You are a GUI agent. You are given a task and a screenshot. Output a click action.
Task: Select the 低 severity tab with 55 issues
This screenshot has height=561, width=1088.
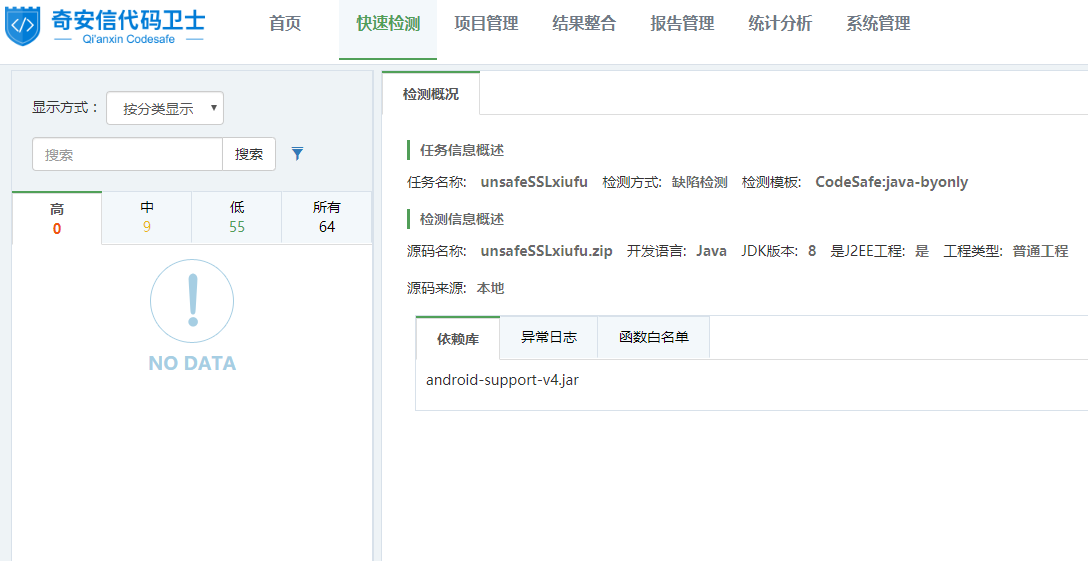[x=237, y=217]
